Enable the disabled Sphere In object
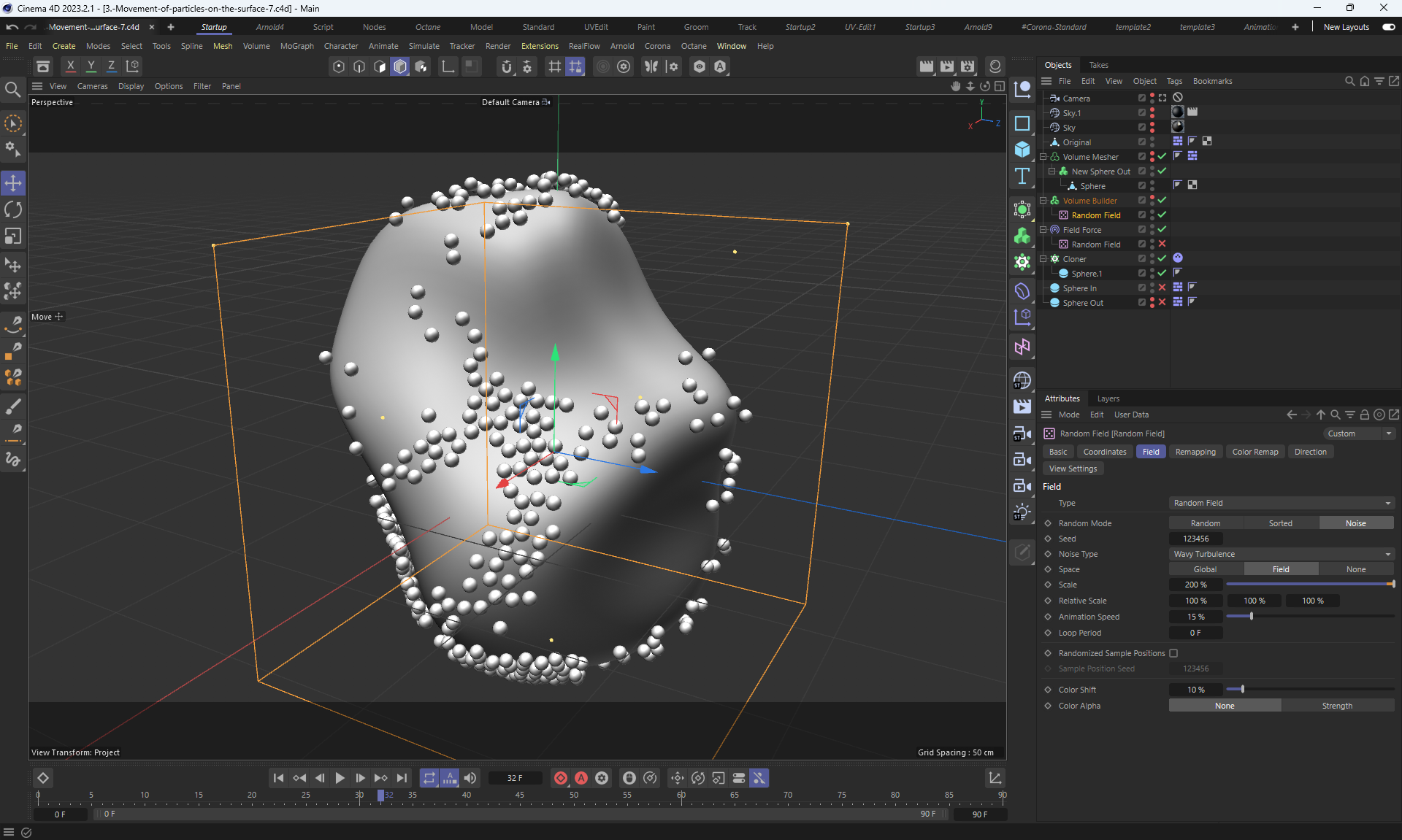The height and width of the screenshot is (840, 1402). [x=1162, y=288]
